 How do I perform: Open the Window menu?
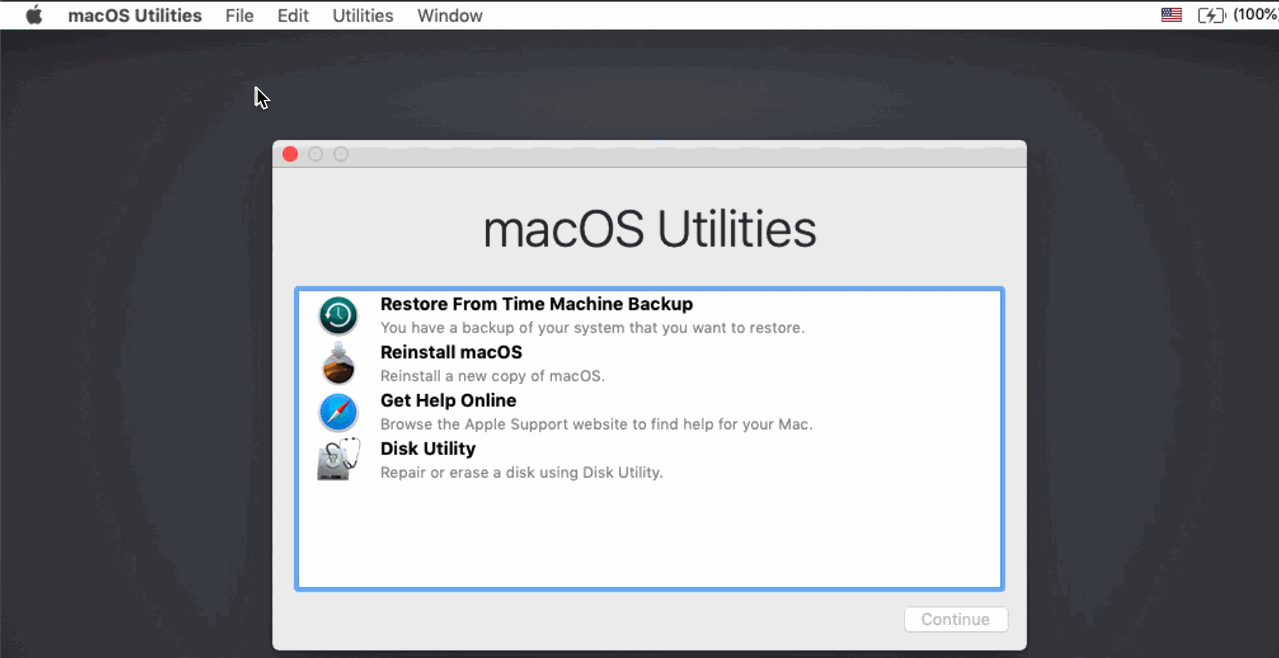[x=449, y=16]
